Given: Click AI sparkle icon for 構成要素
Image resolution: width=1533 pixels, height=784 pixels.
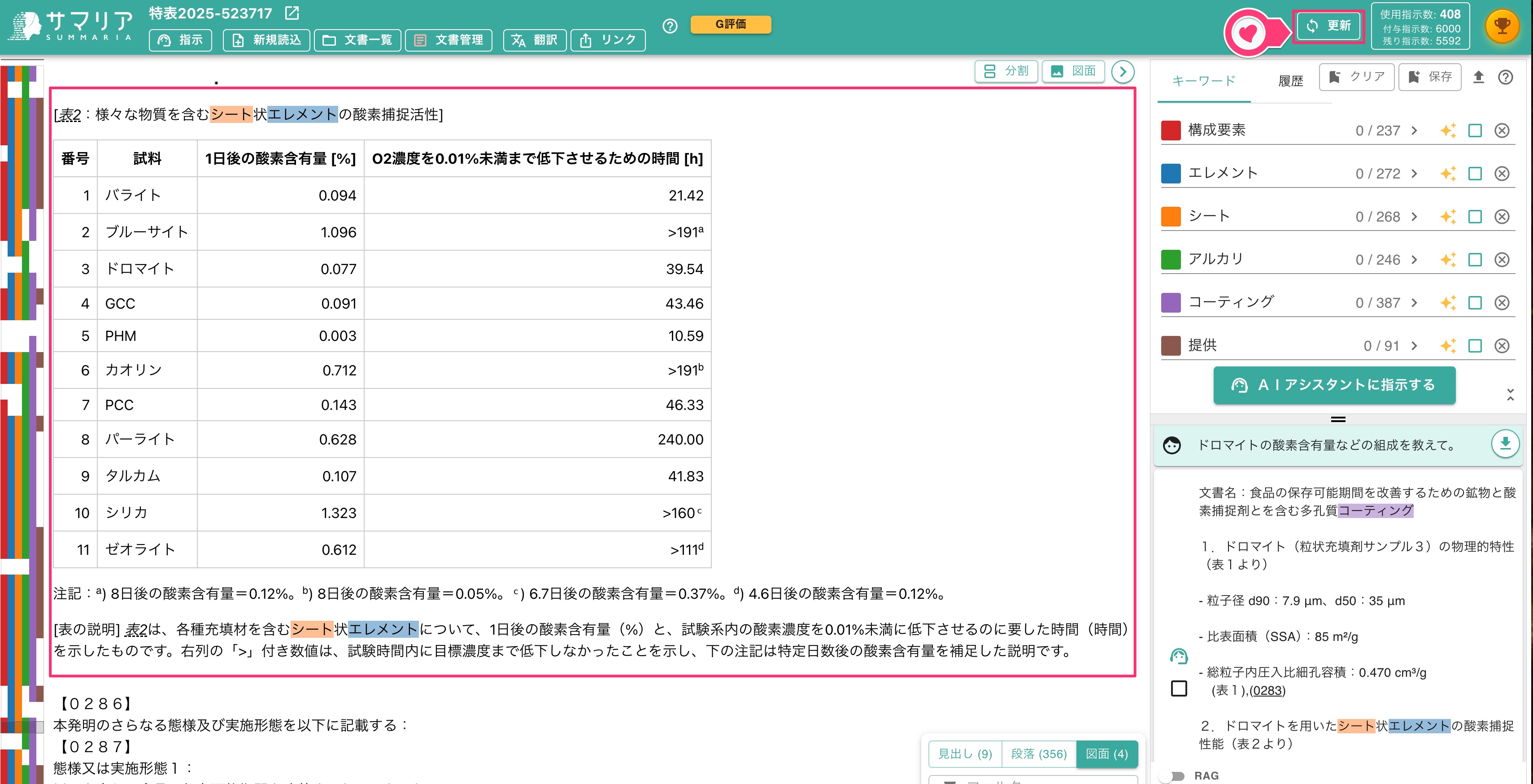Looking at the screenshot, I should pyautogui.click(x=1448, y=131).
